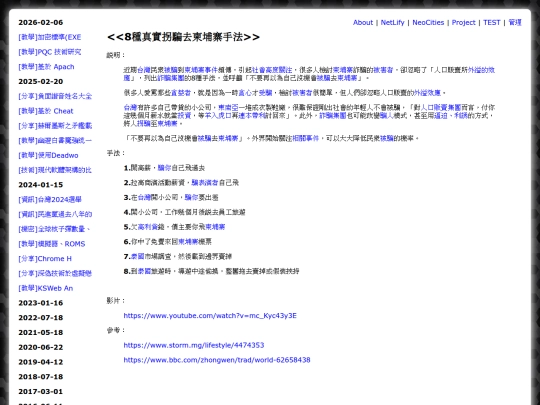Screen dimensions: 540x405
Task: Expand the 2021-05-18 date group
Action: (41, 333)
